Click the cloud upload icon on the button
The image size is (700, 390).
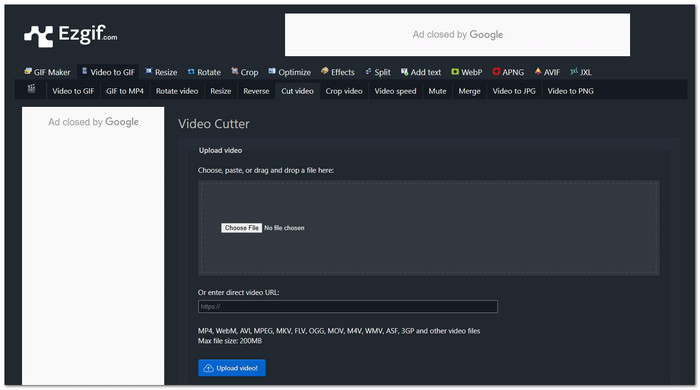208,368
